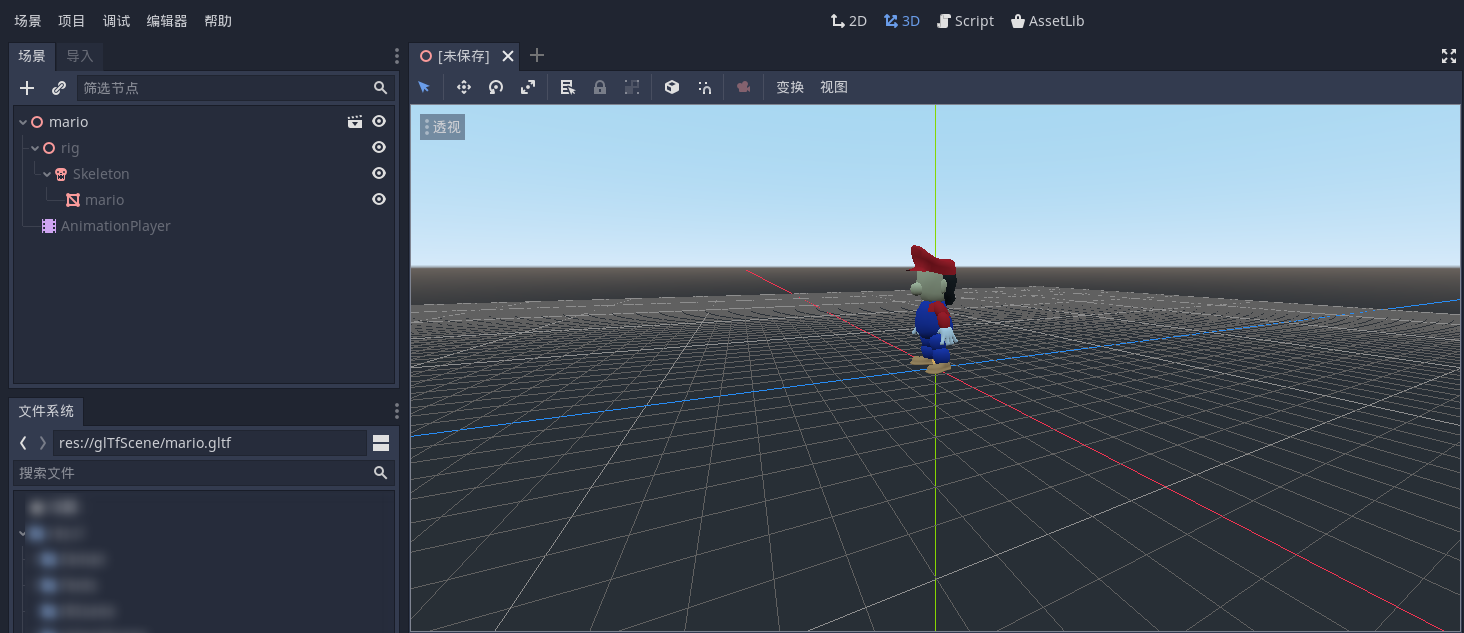Click the instance child scene link icon
Screen dimensions: 1464x633
(x=59, y=88)
